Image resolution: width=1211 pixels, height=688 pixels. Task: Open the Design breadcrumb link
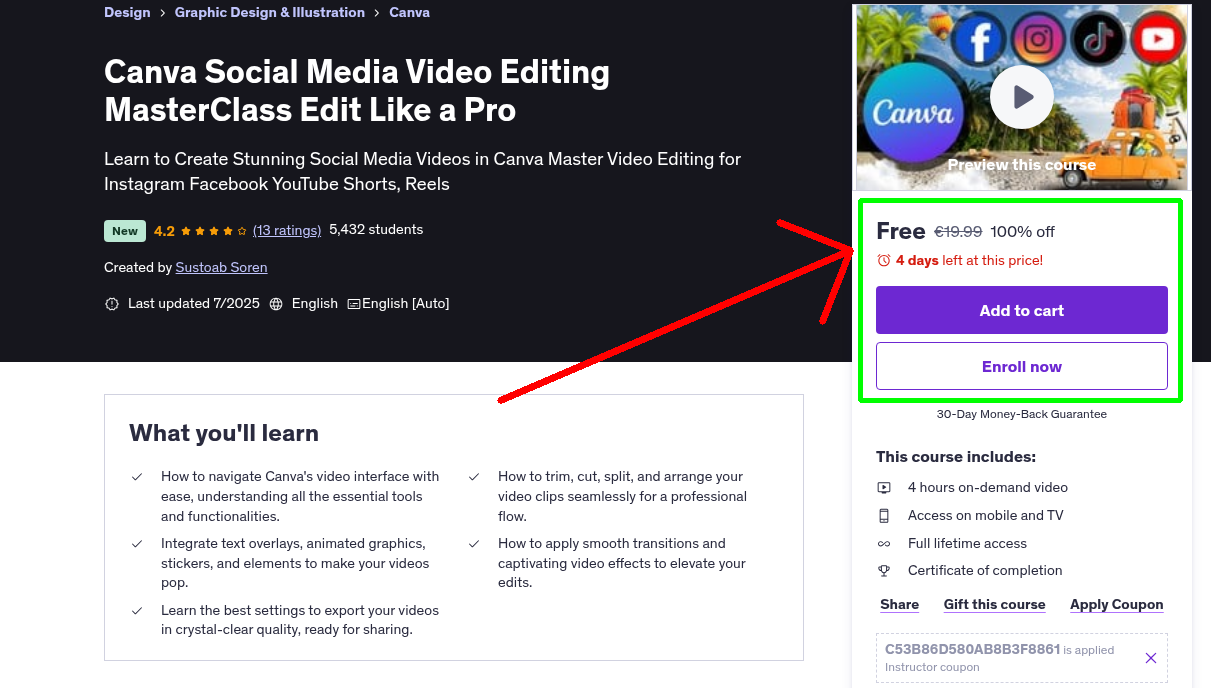[x=127, y=12]
